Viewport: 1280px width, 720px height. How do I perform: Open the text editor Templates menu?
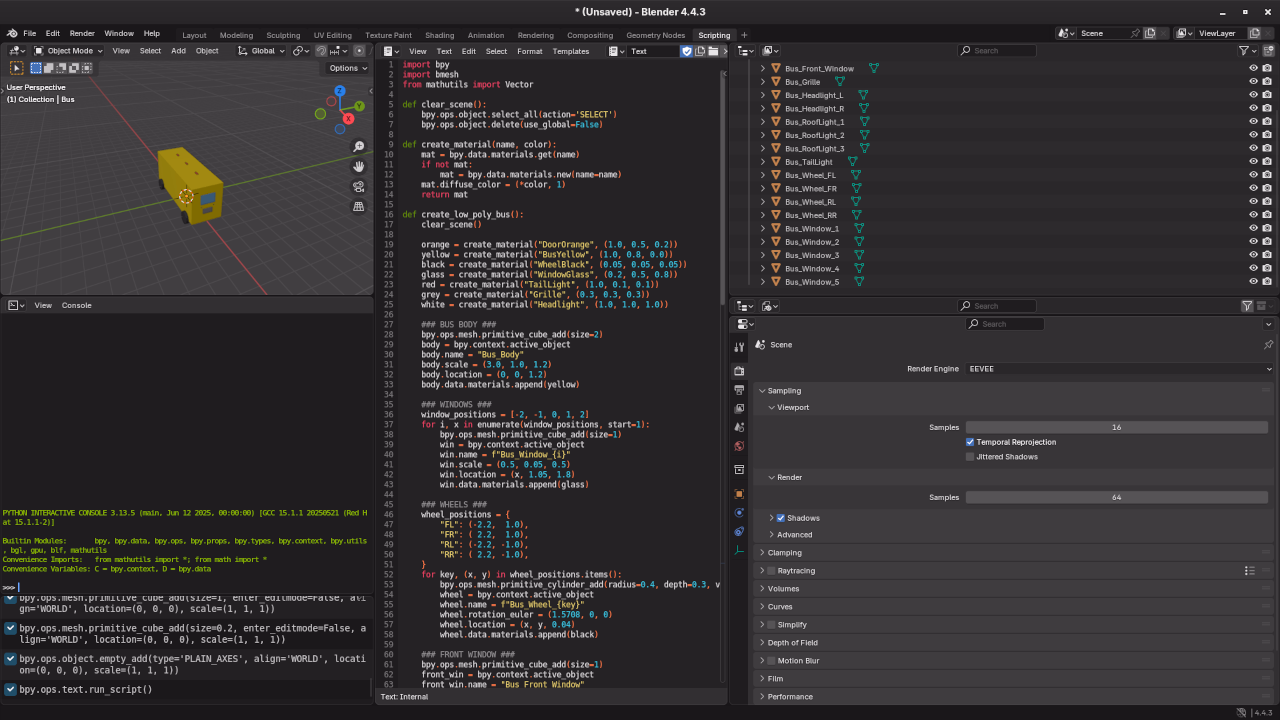pos(571,51)
